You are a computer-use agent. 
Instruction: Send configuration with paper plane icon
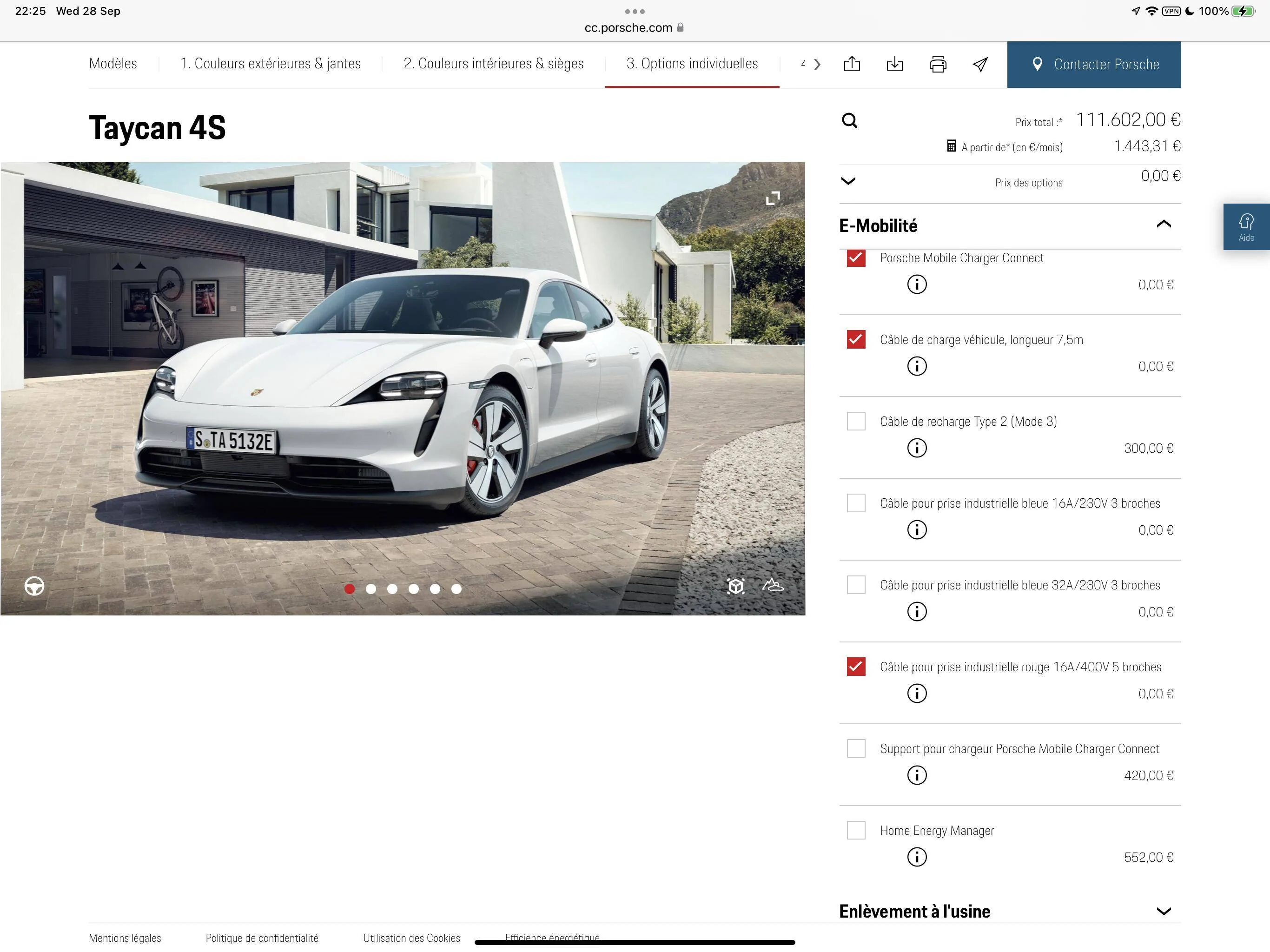click(x=980, y=64)
